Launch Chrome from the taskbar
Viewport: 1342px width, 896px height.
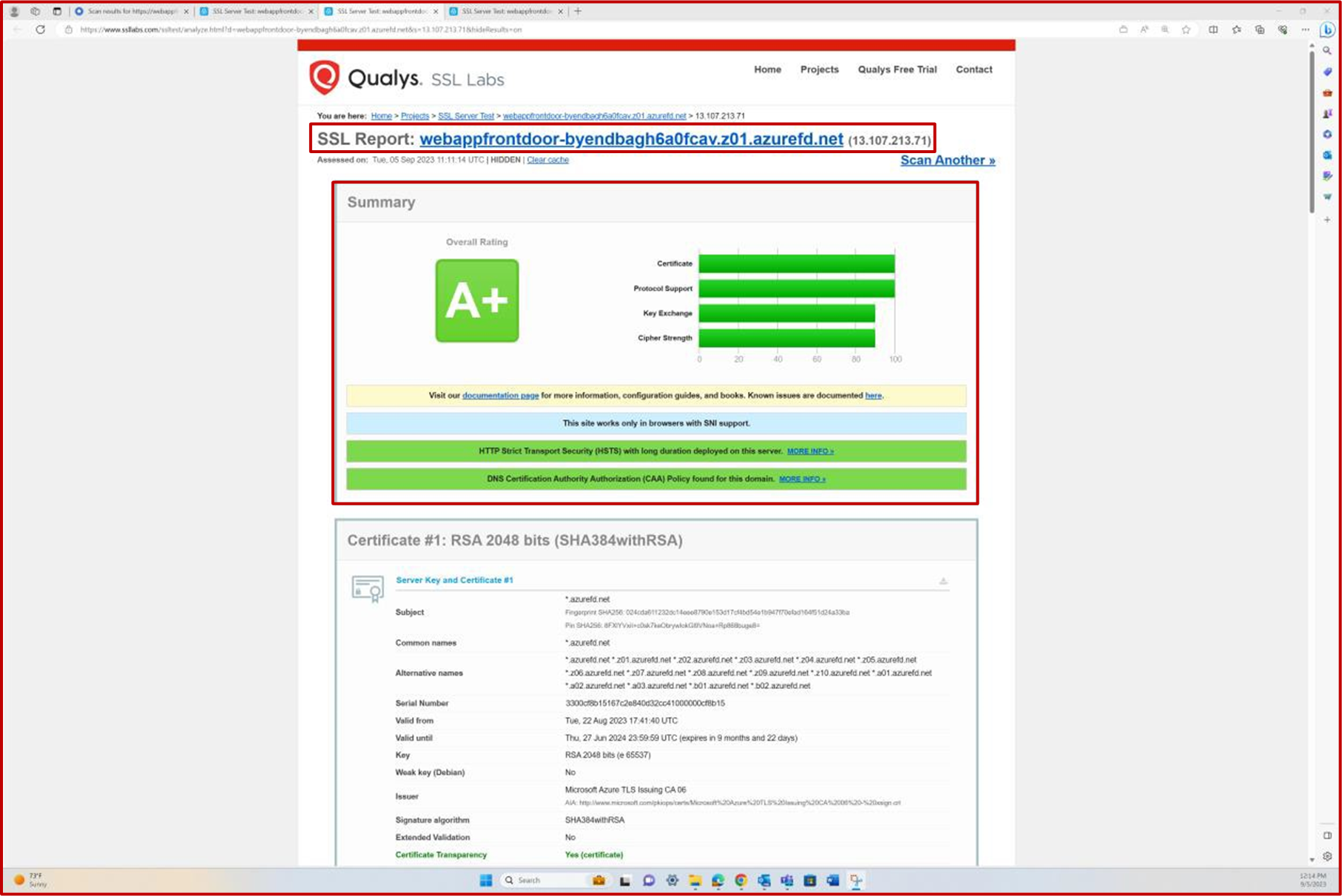[741, 880]
